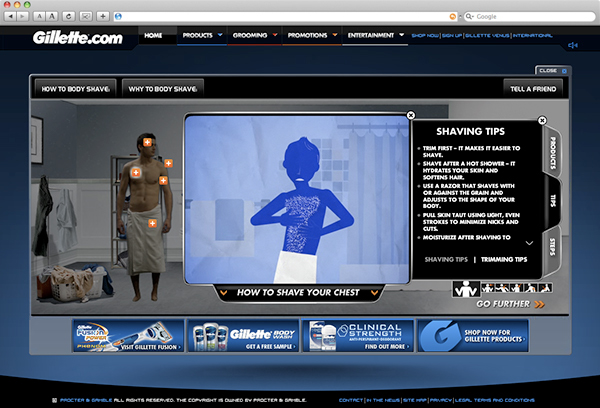This screenshot has height=408, width=600.
Task: Open LEGAL TERMS AND CONDITIONS footer link
Action: click(x=495, y=400)
